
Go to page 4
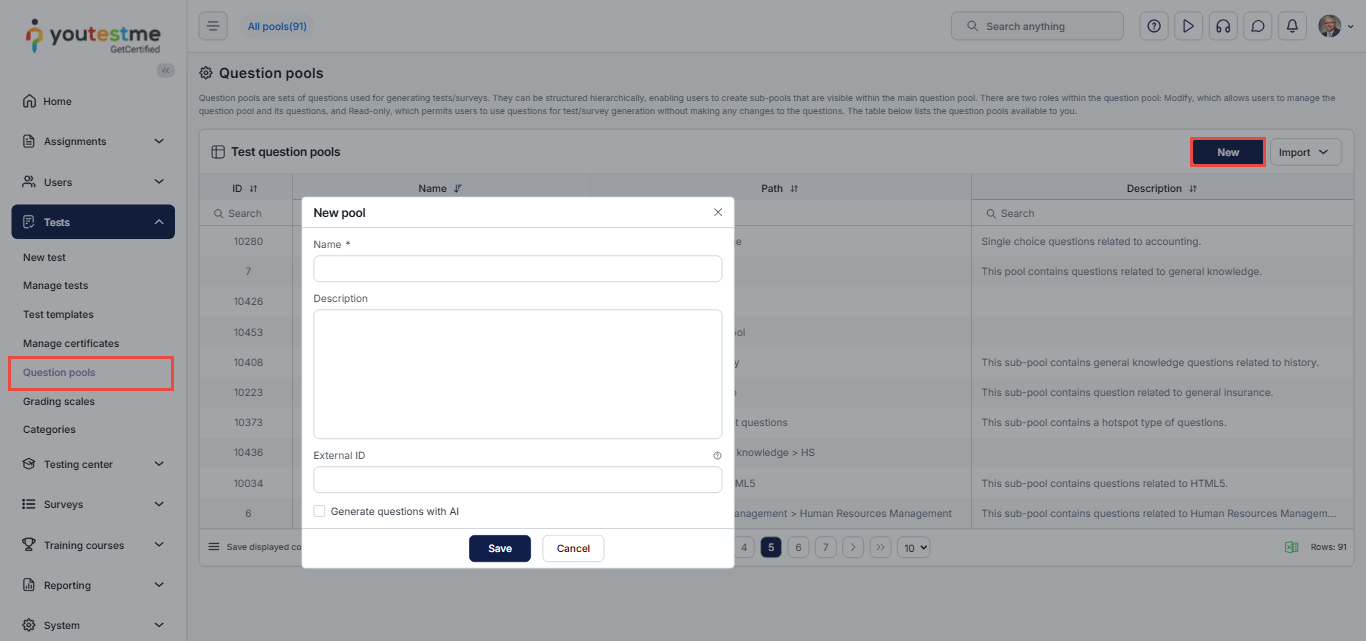click(744, 547)
